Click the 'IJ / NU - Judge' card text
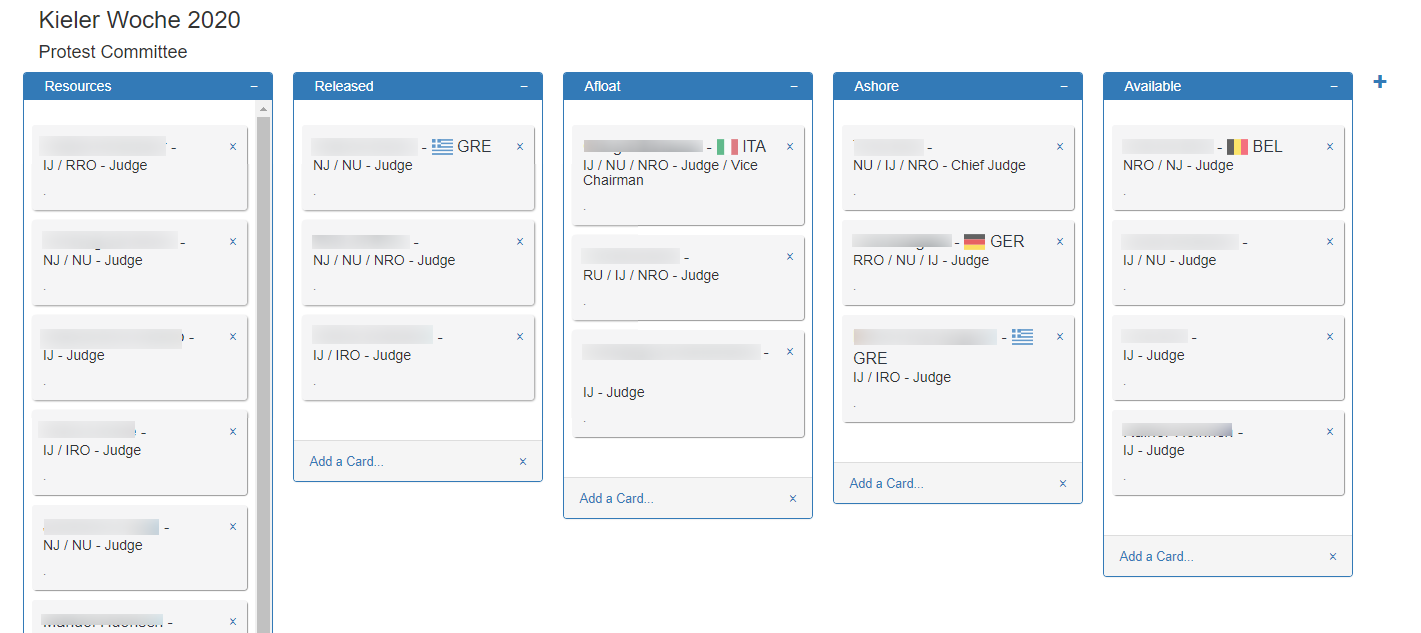The height and width of the screenshot is (633, 1421). pos(1170,260)
